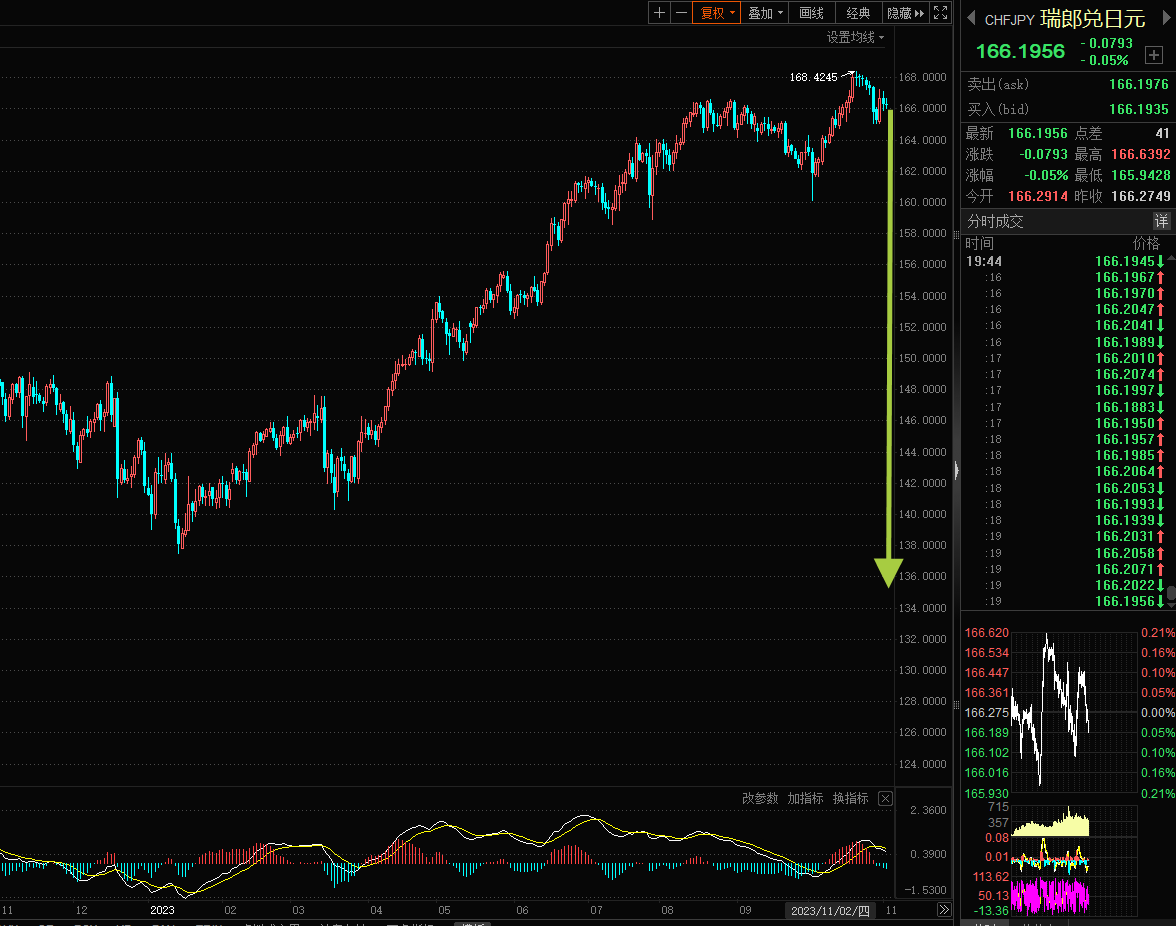Add CHFJPY to watchlist with plus box
Viewport: 1176px width, 926px height.
click(1154, 55)
